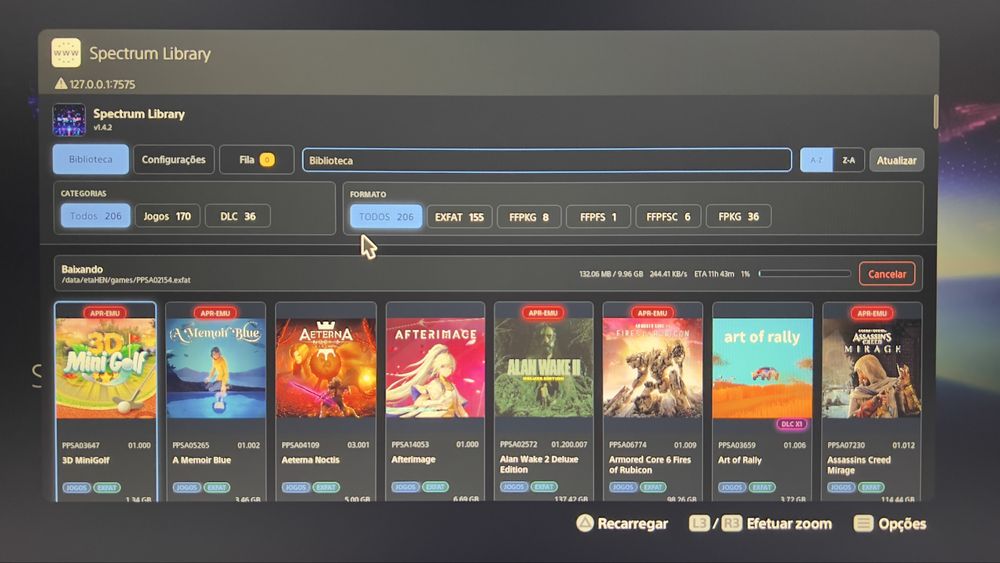Click the Opções button icon
This screenshot has width=1000, height=563.
pos(864,523)
